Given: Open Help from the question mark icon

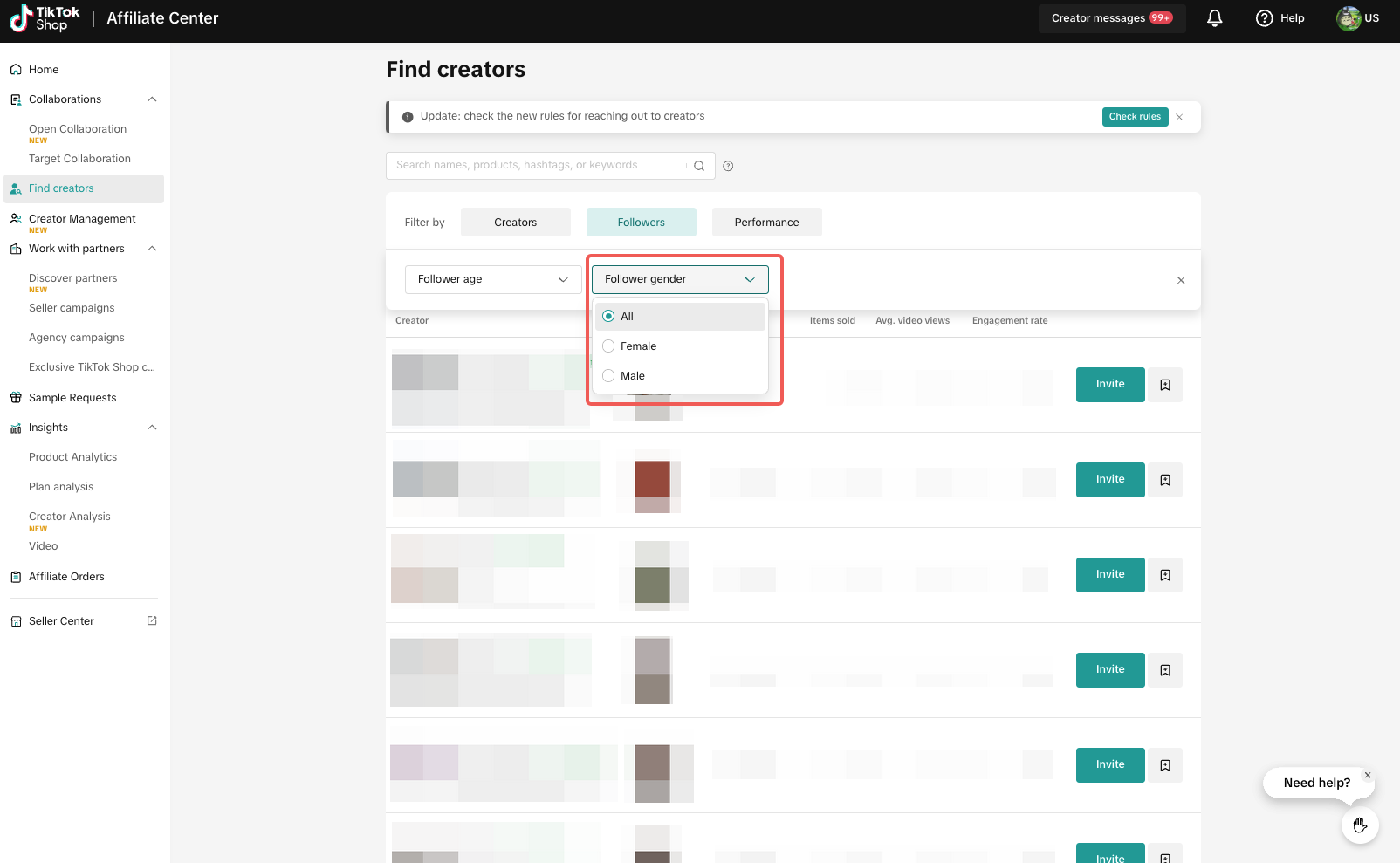Looking at the screenshot, I should click(1264, 18).
